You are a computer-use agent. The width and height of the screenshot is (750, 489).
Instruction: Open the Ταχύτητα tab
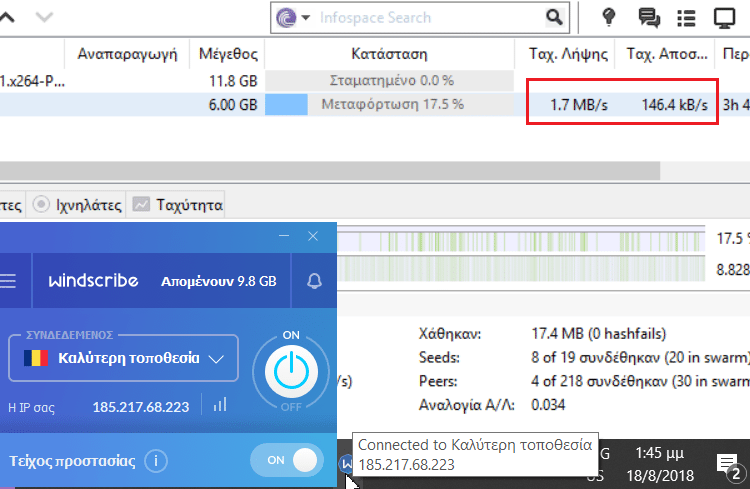(x=176, y=205)
